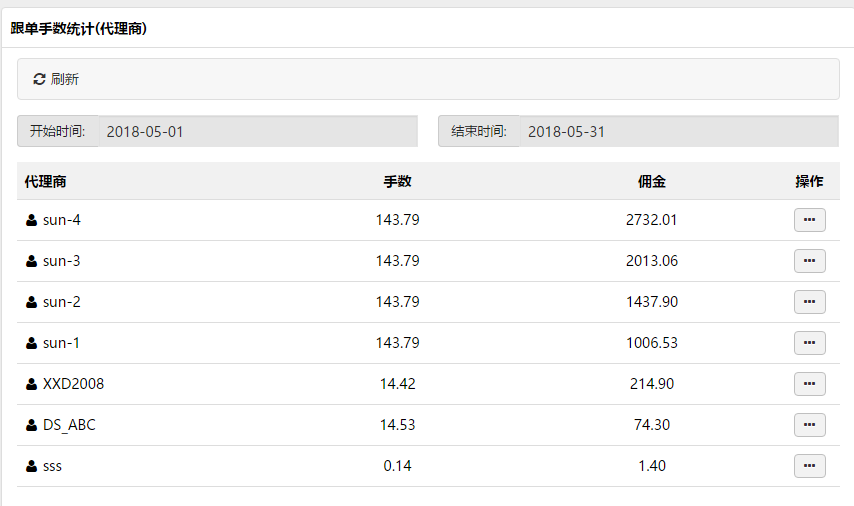Open the actions menu for sun-2

tap(809, 302)
